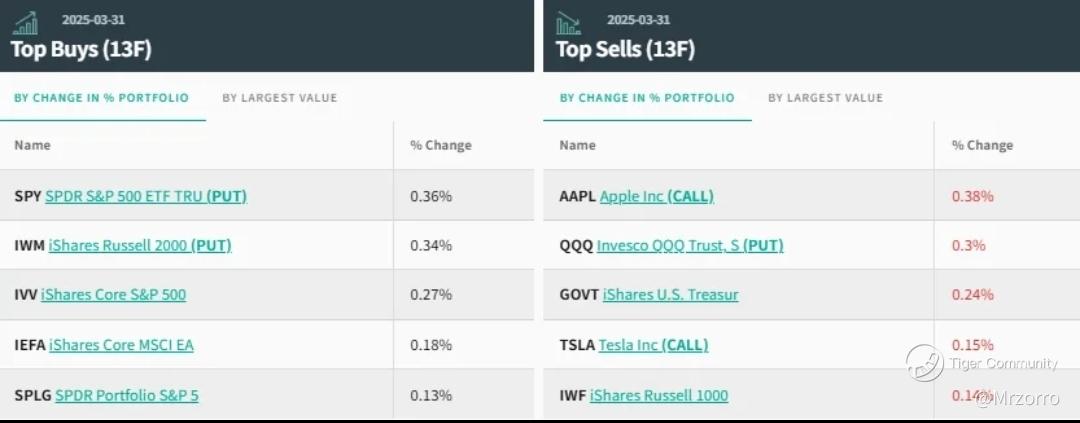Viewport: 1080px width, 423px height.
Task: Click the Top Sells falling chart icon
Action: point(569,23)
